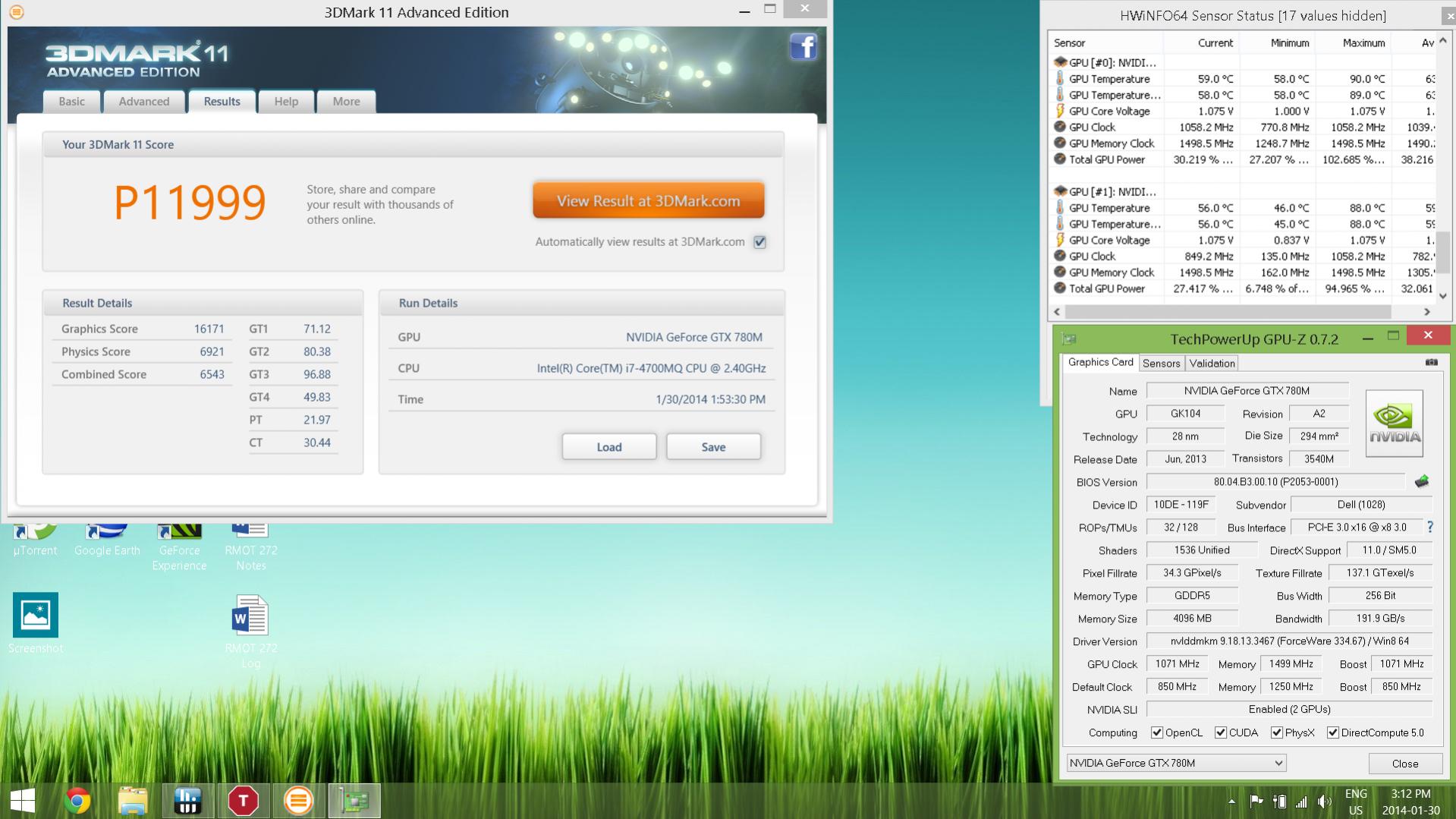Click HWiNFO scroll right arrow
This screenshot has height=819, width=1456.
click(1426, 311)
